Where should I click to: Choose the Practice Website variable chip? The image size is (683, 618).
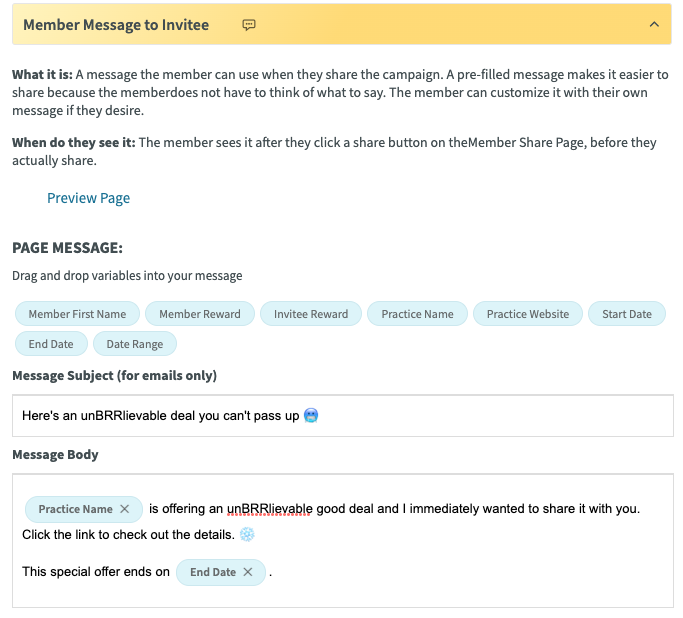coord(527,314)
